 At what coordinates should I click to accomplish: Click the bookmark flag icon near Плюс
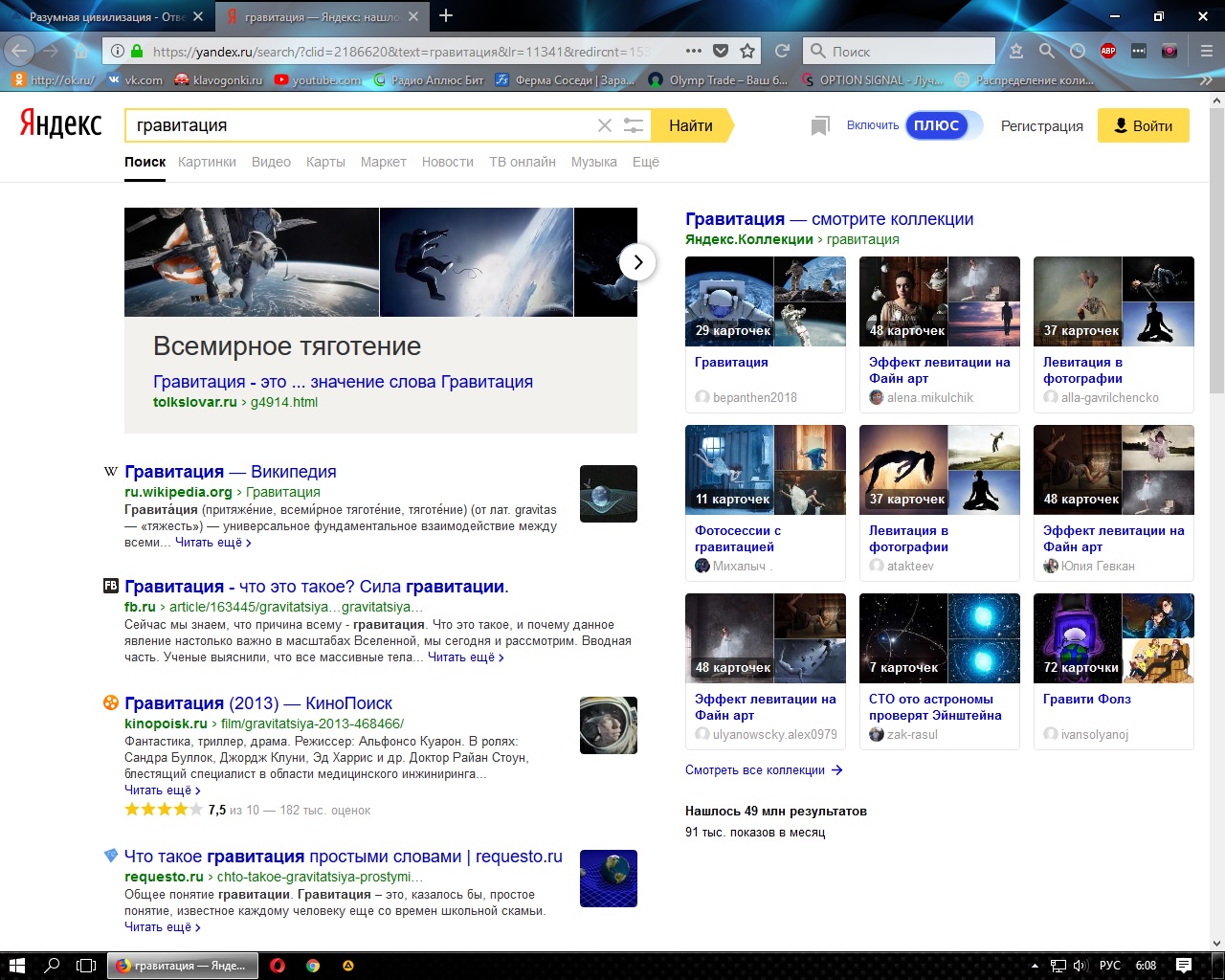[x=820, y=126]
